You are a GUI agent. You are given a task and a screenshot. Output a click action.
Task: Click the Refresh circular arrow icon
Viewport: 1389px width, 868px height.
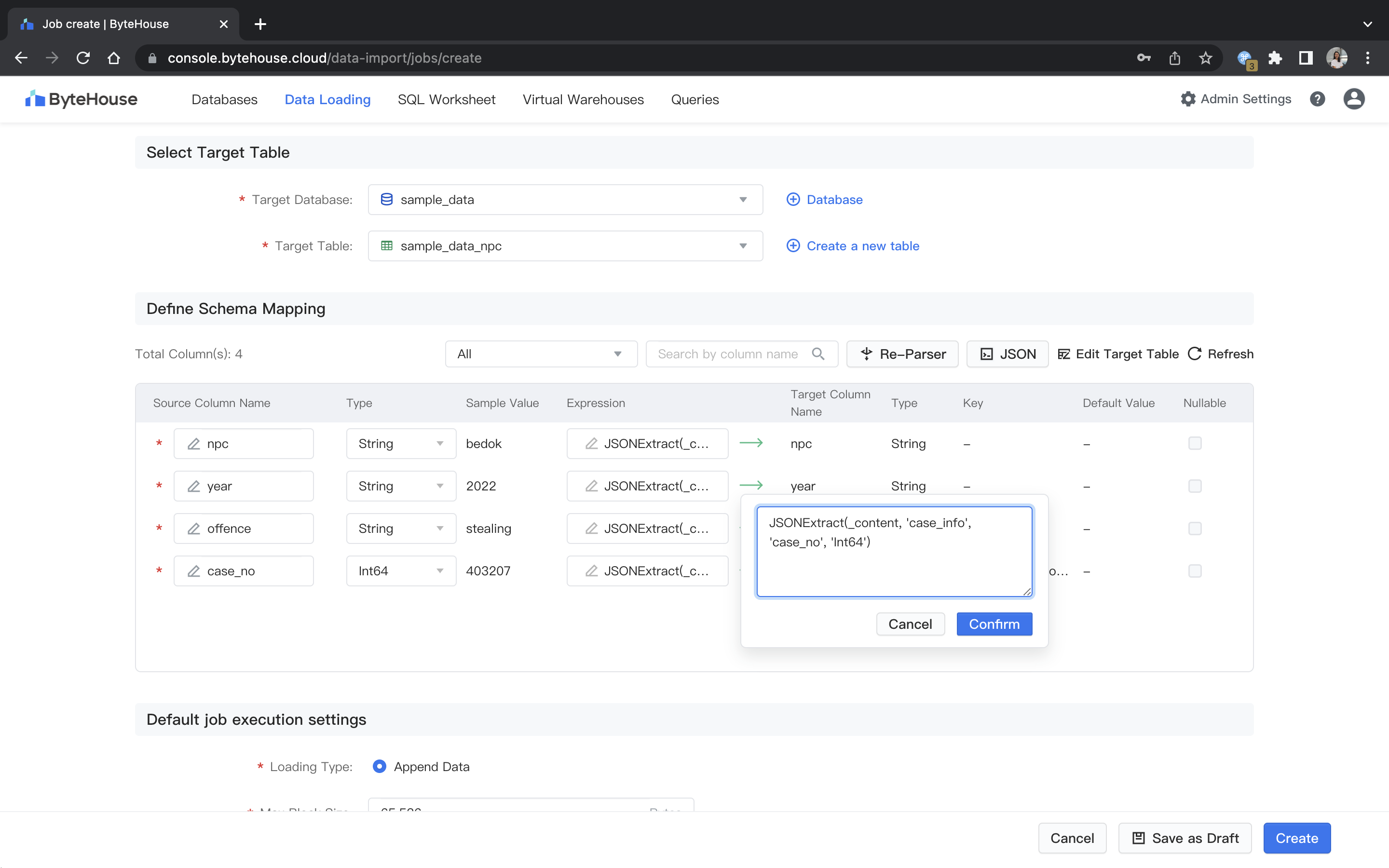[x=1195, y=353]
